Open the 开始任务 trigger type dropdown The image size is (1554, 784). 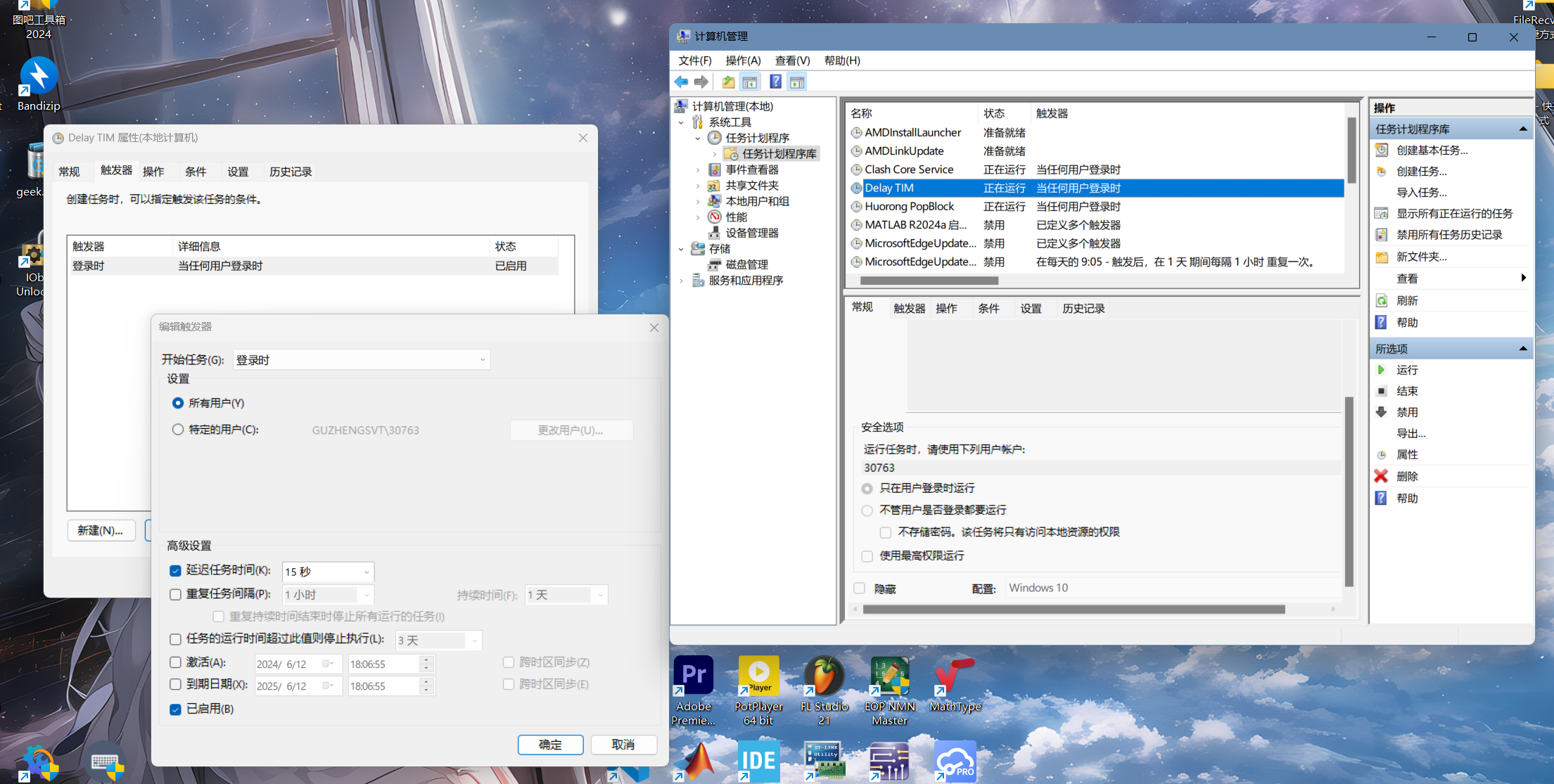[x=483, y=359]
